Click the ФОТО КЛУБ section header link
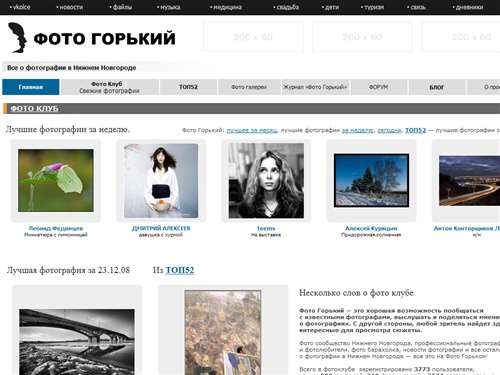This screenshot has width=500, height=375. 34,109
